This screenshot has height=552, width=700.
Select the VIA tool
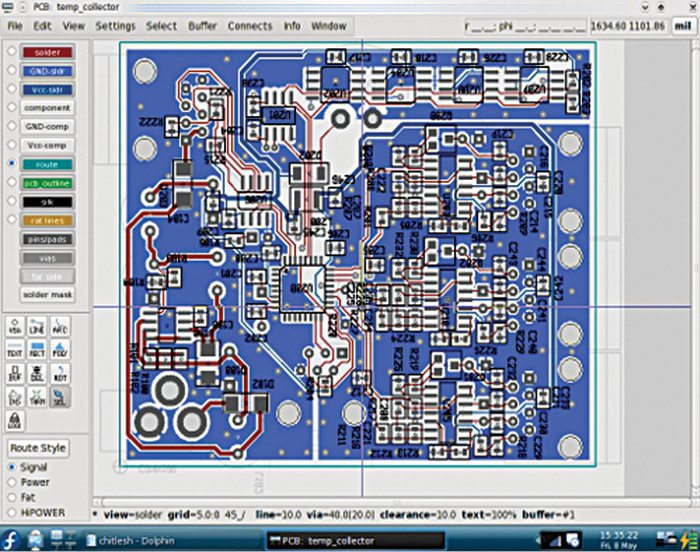(16, 327)
